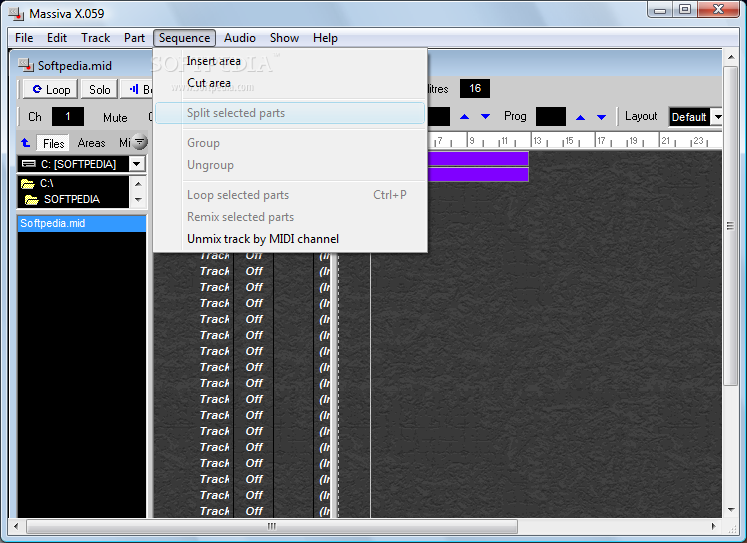Click the vertical scrollbar down arrow
747x543 pixels.
731,510
